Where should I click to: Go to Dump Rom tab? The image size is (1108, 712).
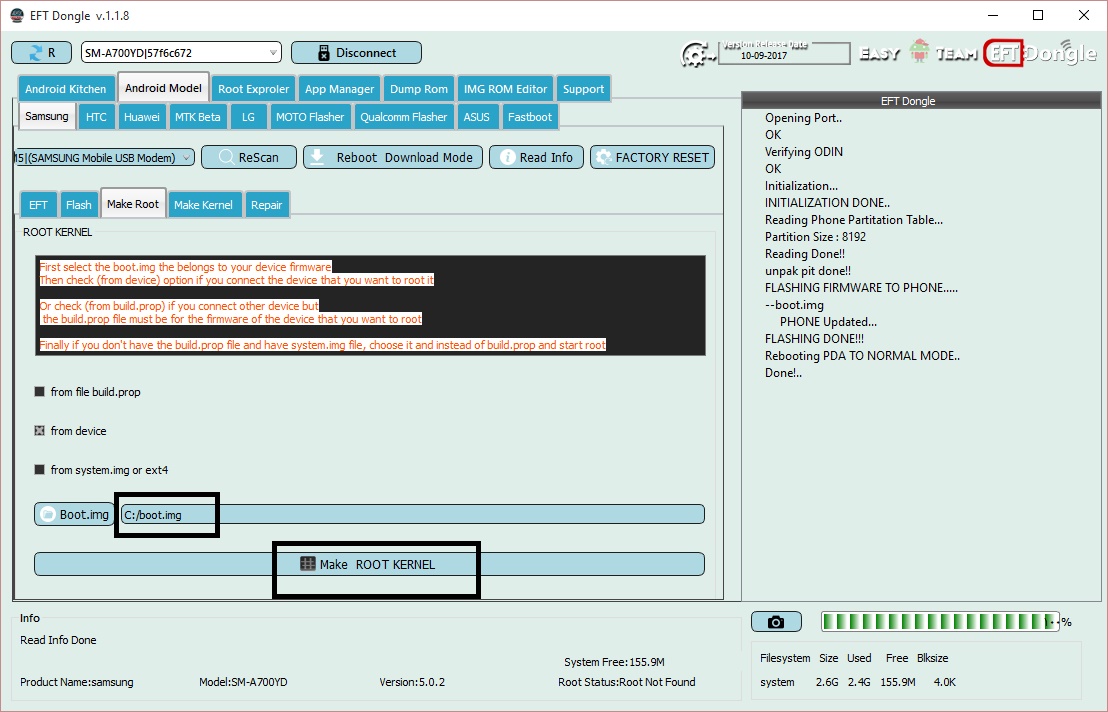pos(419,89)
